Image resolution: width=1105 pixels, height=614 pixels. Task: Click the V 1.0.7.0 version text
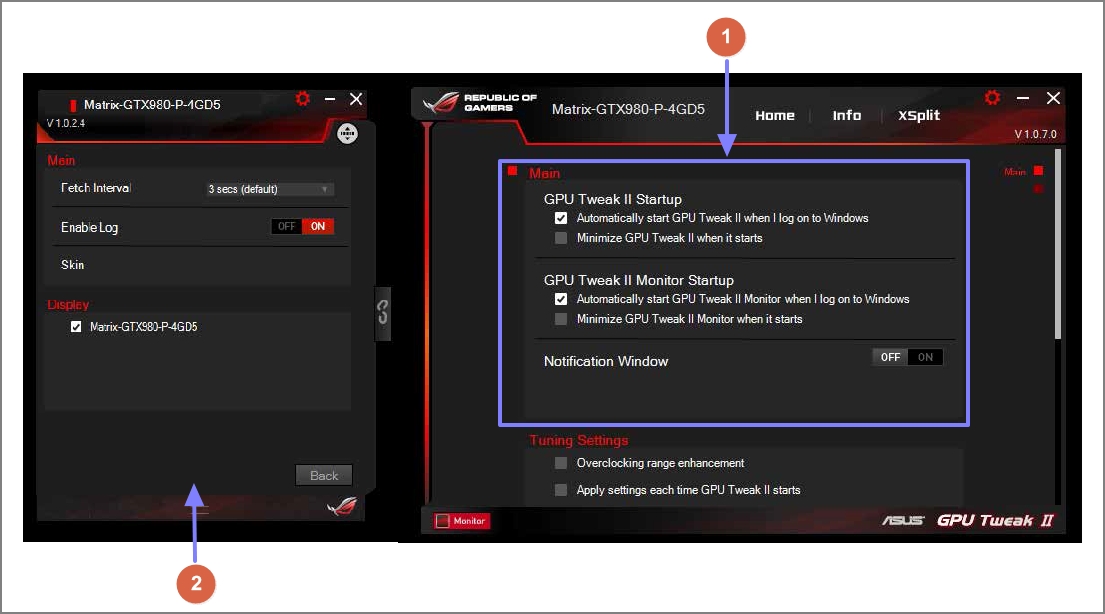(x=1035, y=134)
